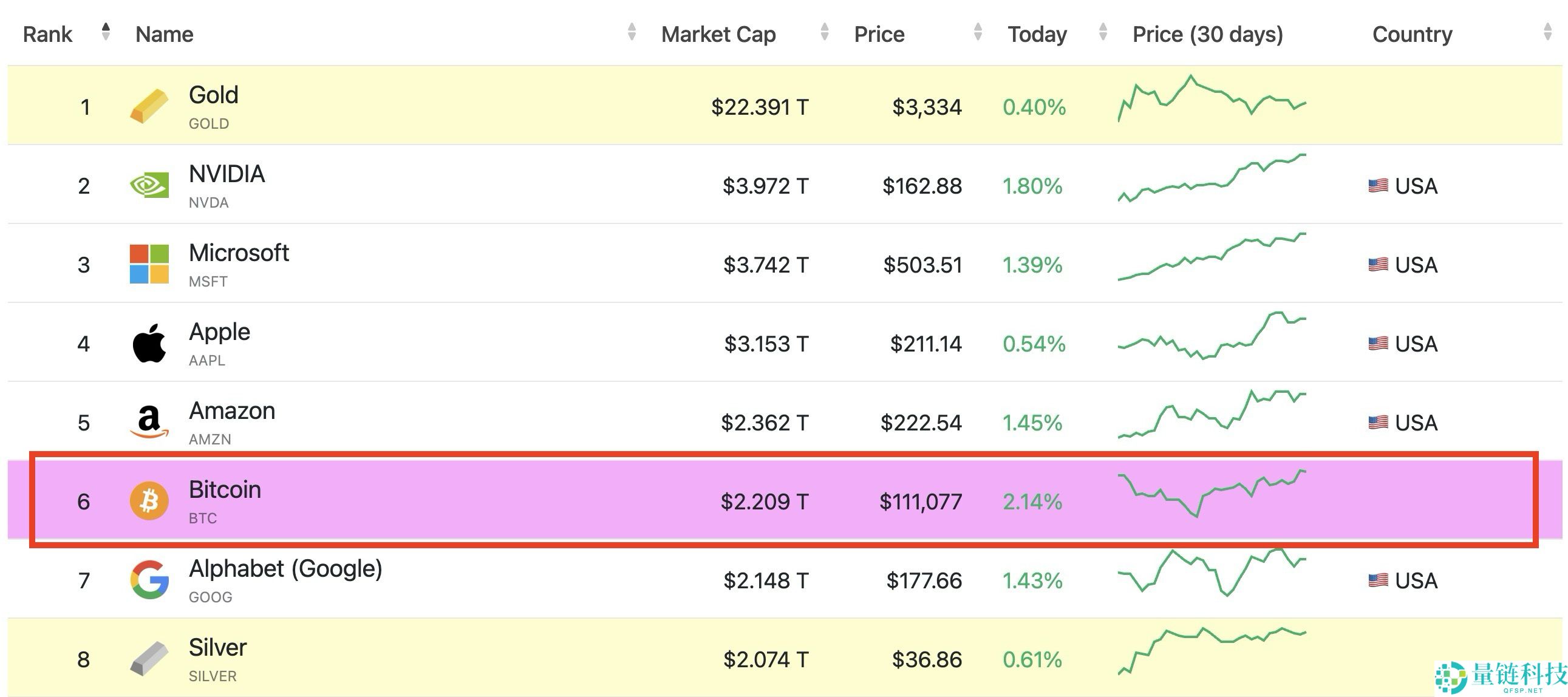1568x697 pixels.
Task: Click the NVIDIA logo icon
Action: 149,185
